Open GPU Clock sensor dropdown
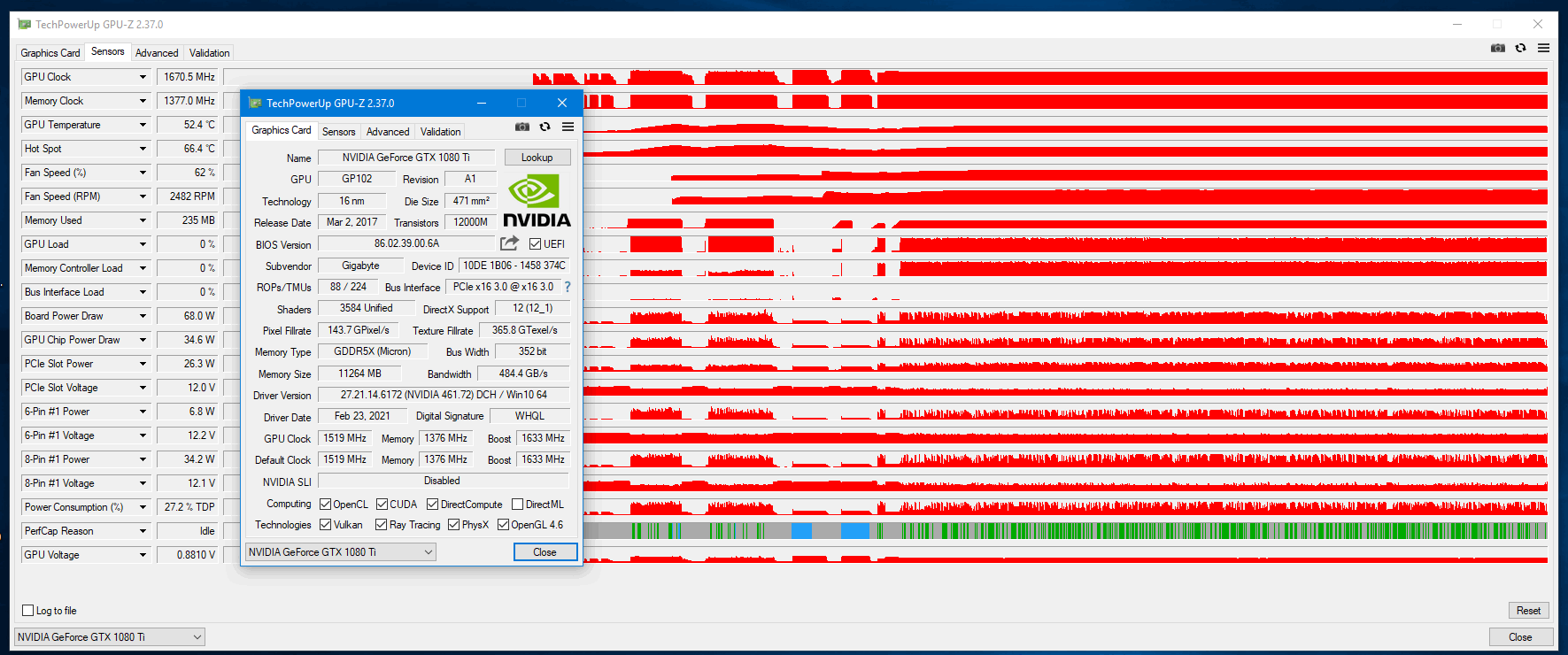The height and width of the screenshot is (655, 1568). tap(143, 77)
